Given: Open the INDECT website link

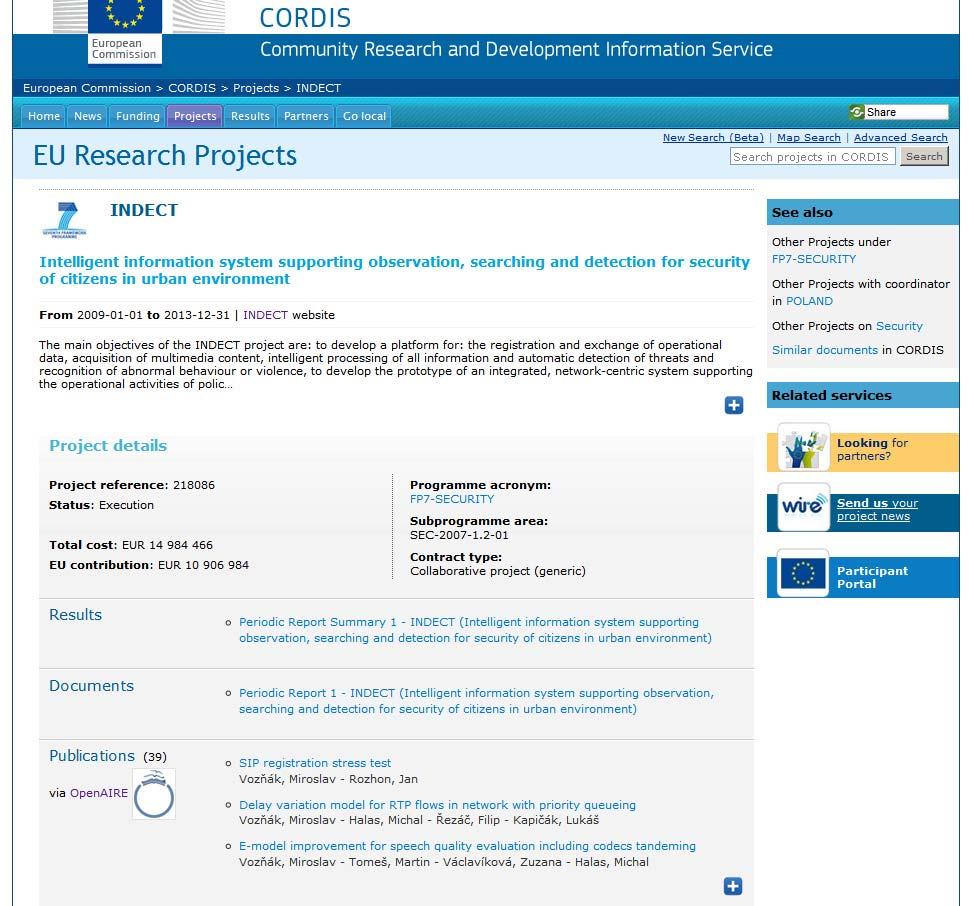Looking at the screenshot, I should click(x=265, y=315).
